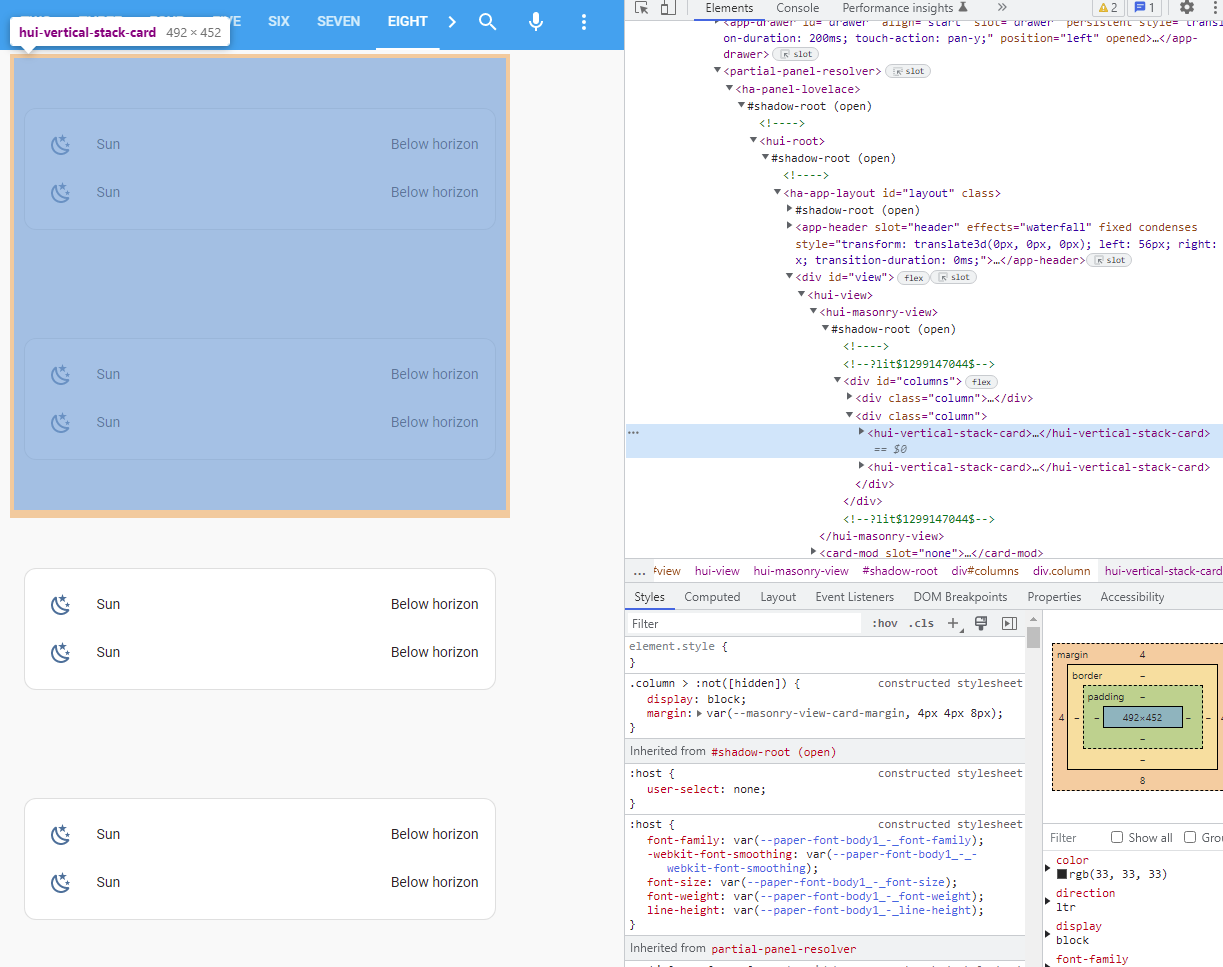Viewport: 1223px width, 967px height.
Task: Switch to the Computed tab
Action: pyautogui.click(x=712, y=596)
